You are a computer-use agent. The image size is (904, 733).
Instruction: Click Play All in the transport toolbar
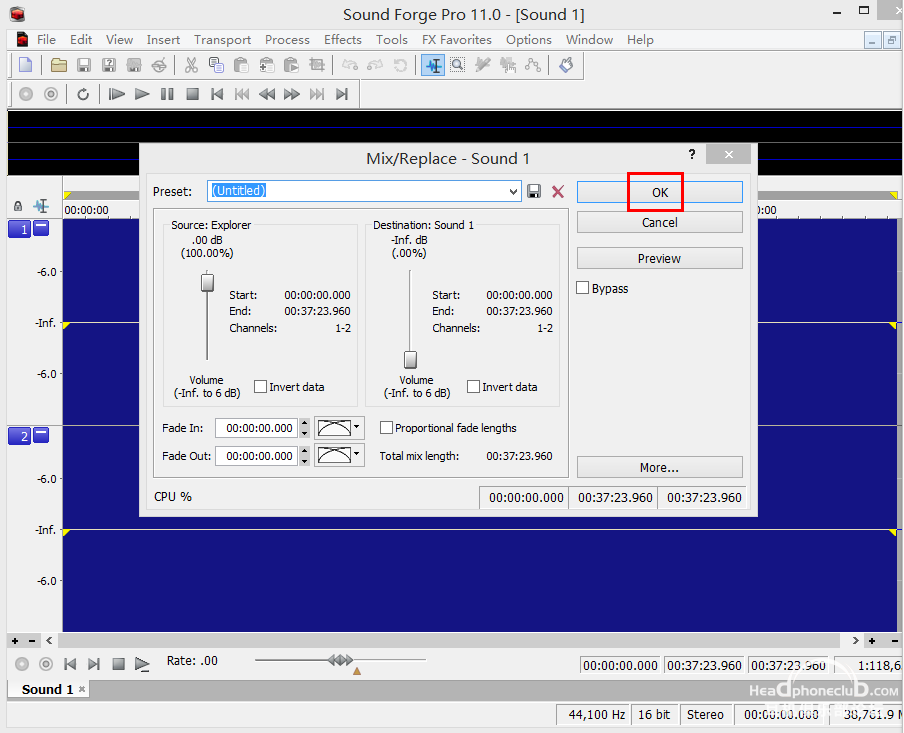(116, 94)
